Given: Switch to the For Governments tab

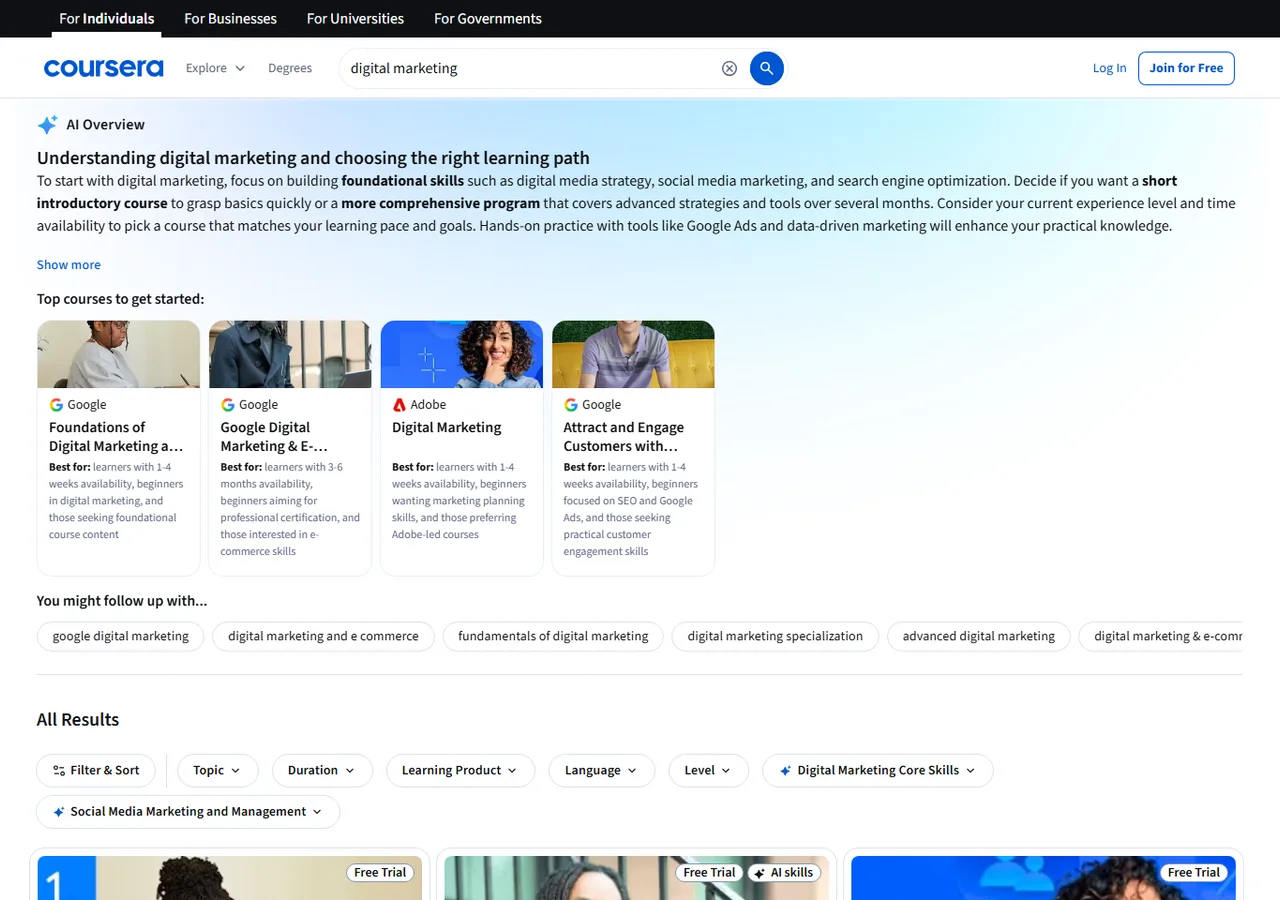Looking at the screenshot, I should coord(488,19).
